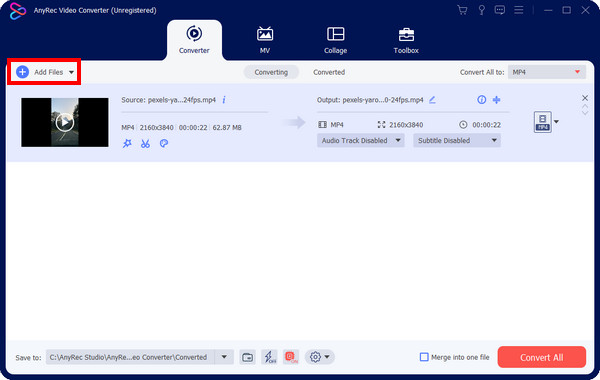600x380 pixels.
Task: Toggle the red GPU ON icon
Action: (x=291, y=357)
